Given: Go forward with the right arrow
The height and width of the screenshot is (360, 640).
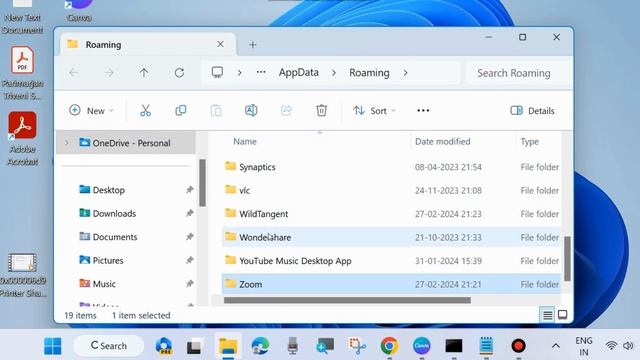Looking at the screenshot, I should point(109,73).
